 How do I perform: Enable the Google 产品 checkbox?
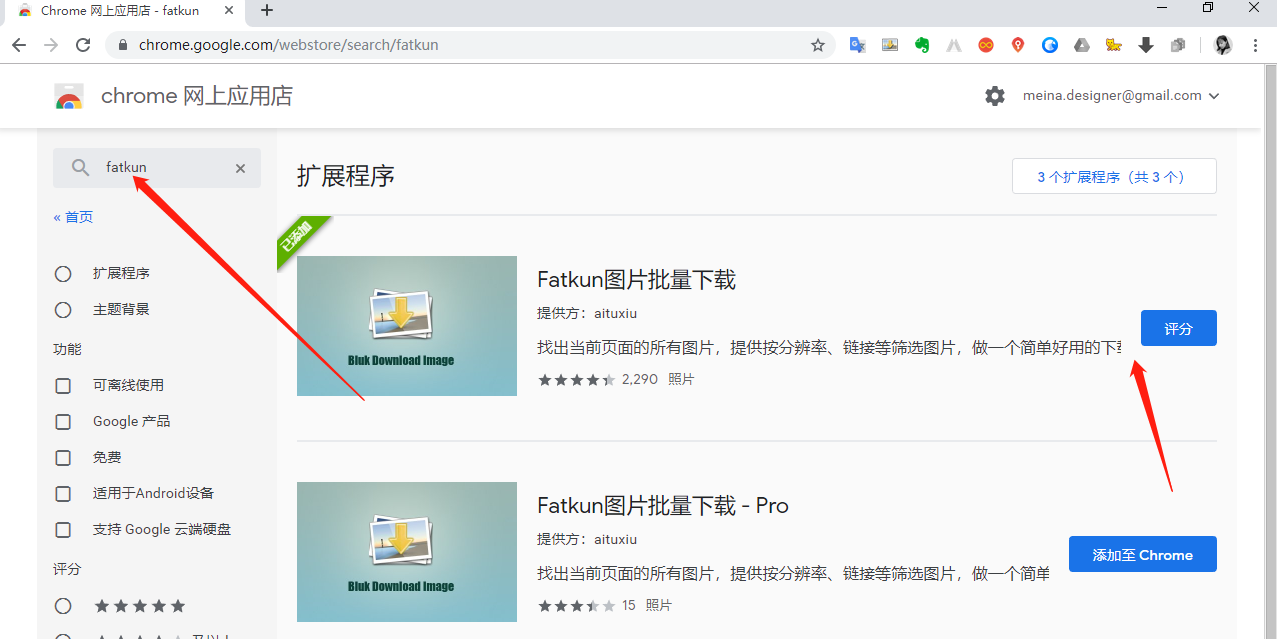[63, 422]
